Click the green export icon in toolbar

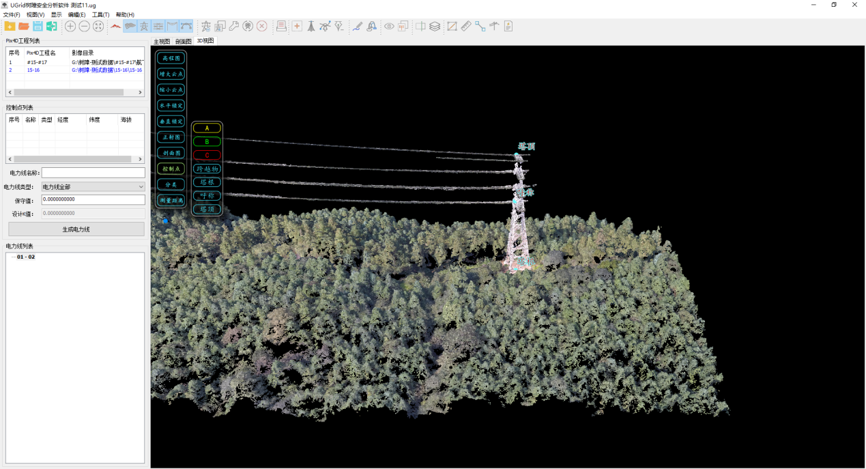pyautogui.click(x=52, y=26)
